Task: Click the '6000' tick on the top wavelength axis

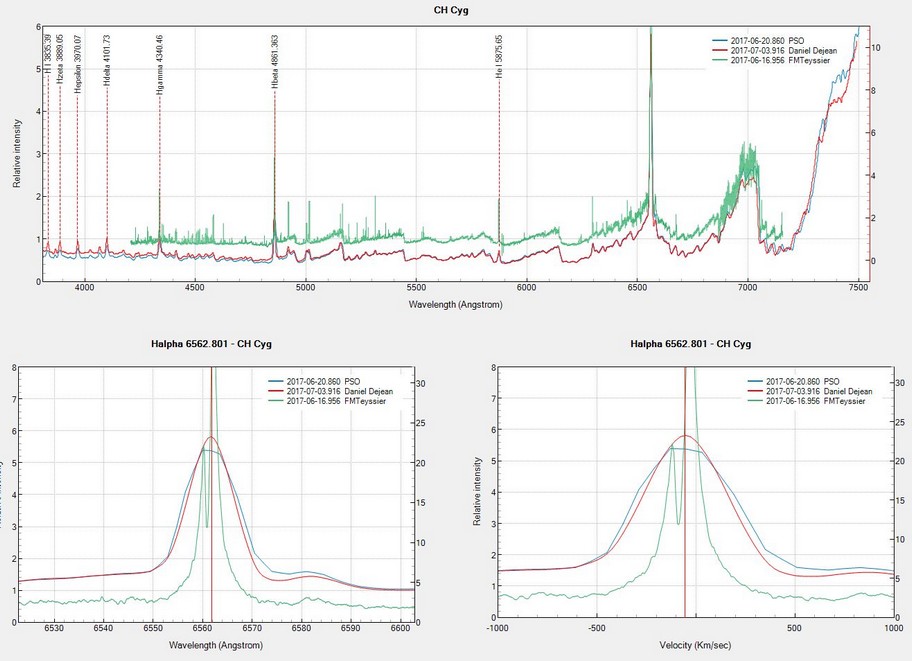Action: click(526, 287)
